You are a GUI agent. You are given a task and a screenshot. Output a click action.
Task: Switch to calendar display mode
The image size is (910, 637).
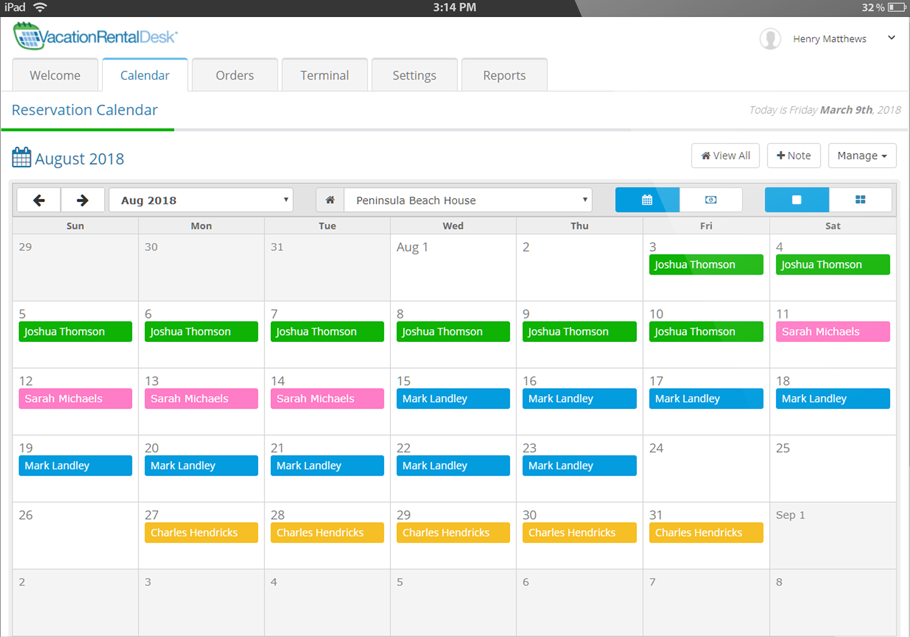pyautogui.click(x=647, y=200)
